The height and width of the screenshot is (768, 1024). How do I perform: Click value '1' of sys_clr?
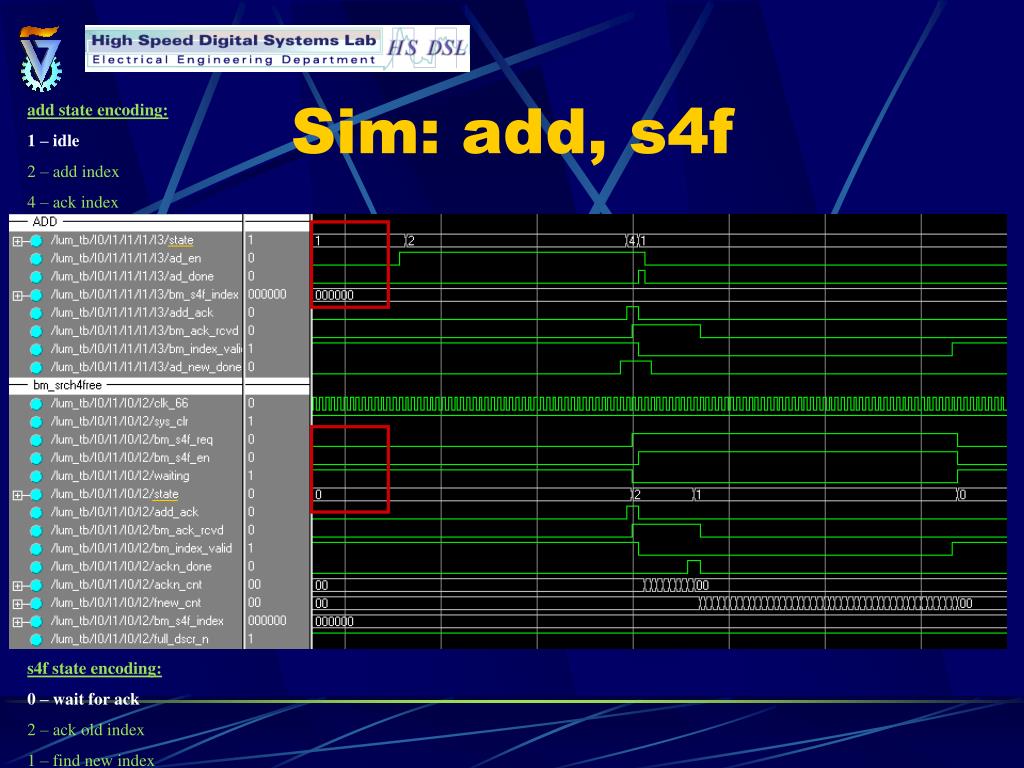tap(251, 422)
